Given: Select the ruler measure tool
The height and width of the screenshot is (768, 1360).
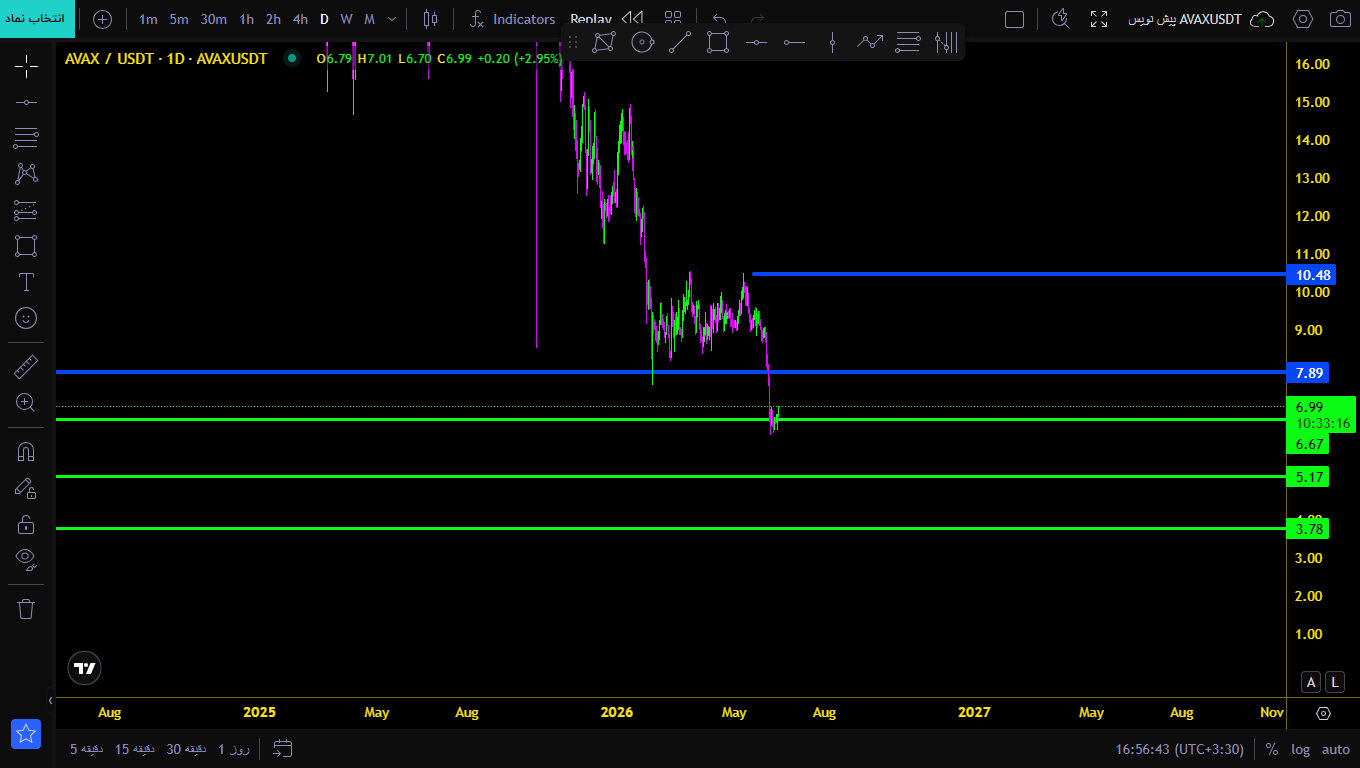Looking at the screenshot, I should (x=26, y=367).
